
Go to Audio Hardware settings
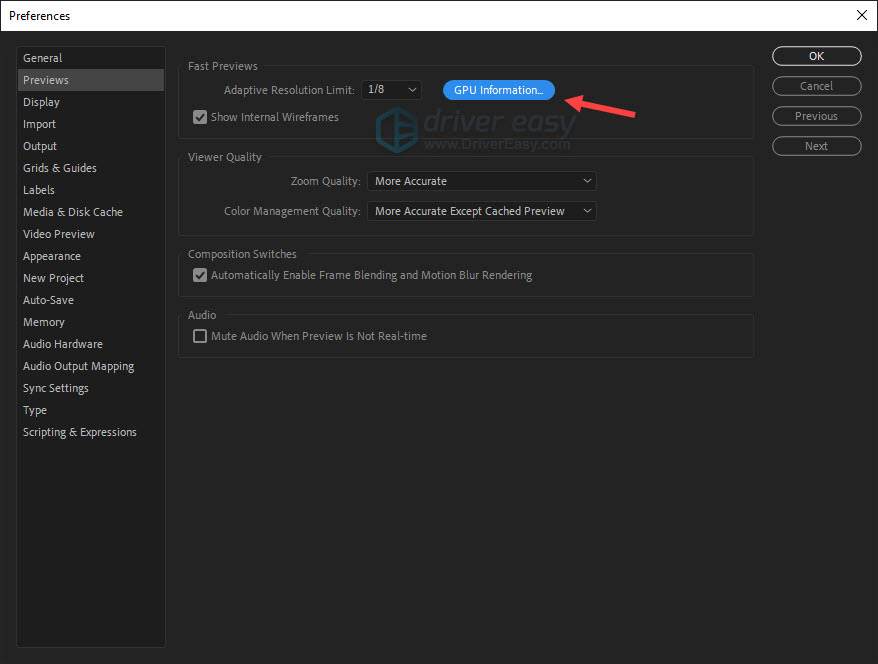[x=62, y=343]
